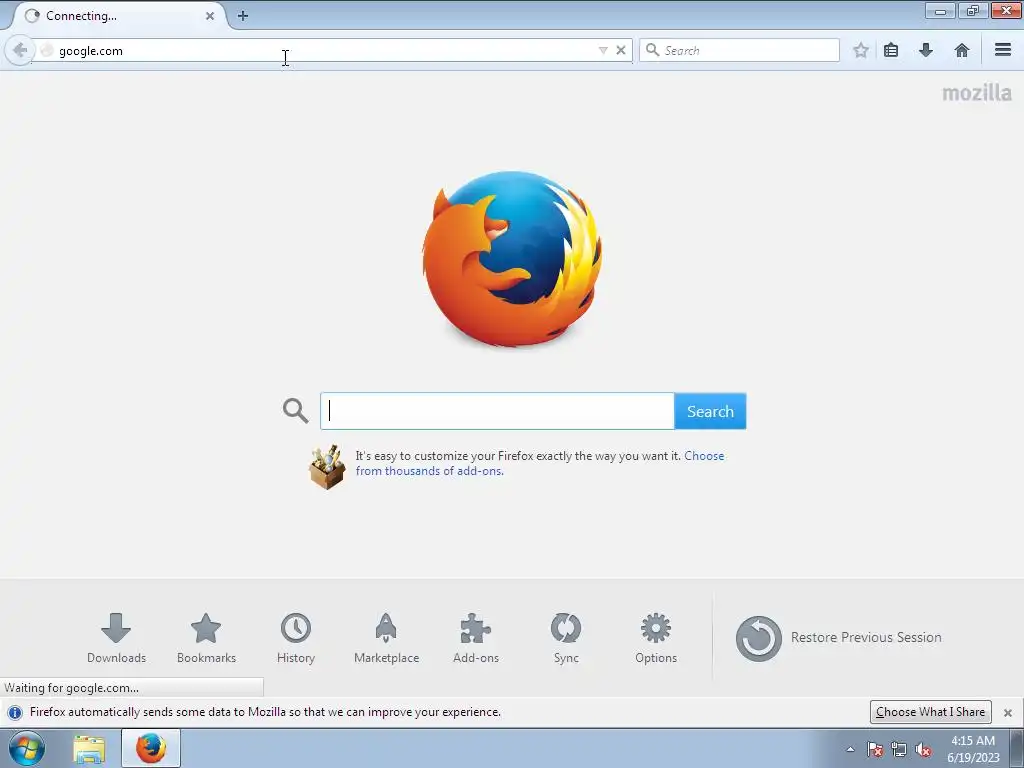Click the magnifier in toolbar search box

click(x=652, y=50)
